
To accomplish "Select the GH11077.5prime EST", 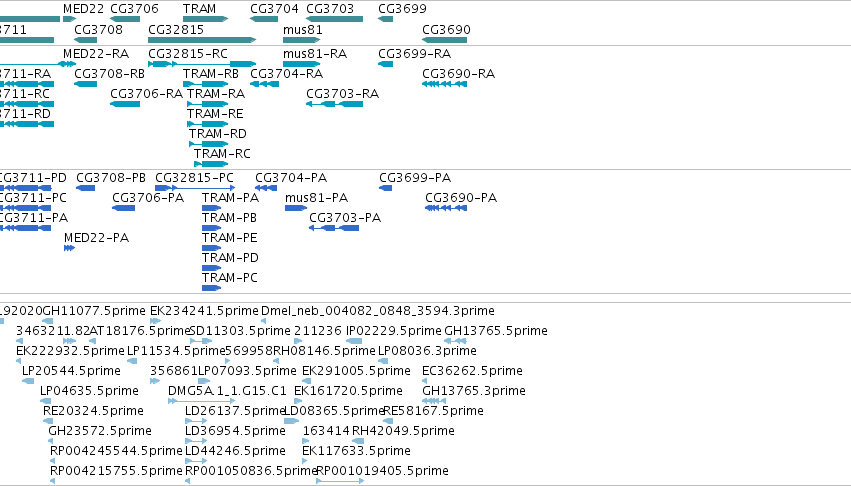I will (x=47, y=321).
